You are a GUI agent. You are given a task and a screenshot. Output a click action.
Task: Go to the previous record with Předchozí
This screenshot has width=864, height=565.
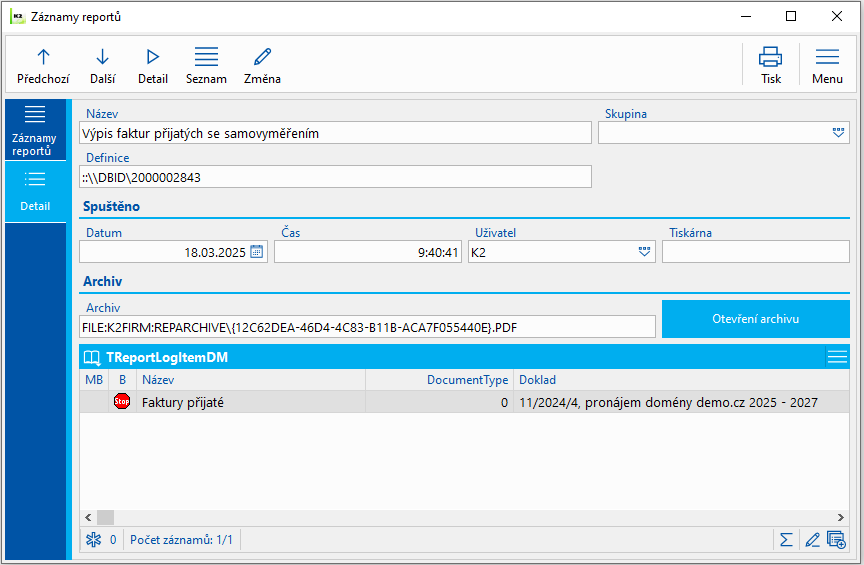[x=43, y=66]
